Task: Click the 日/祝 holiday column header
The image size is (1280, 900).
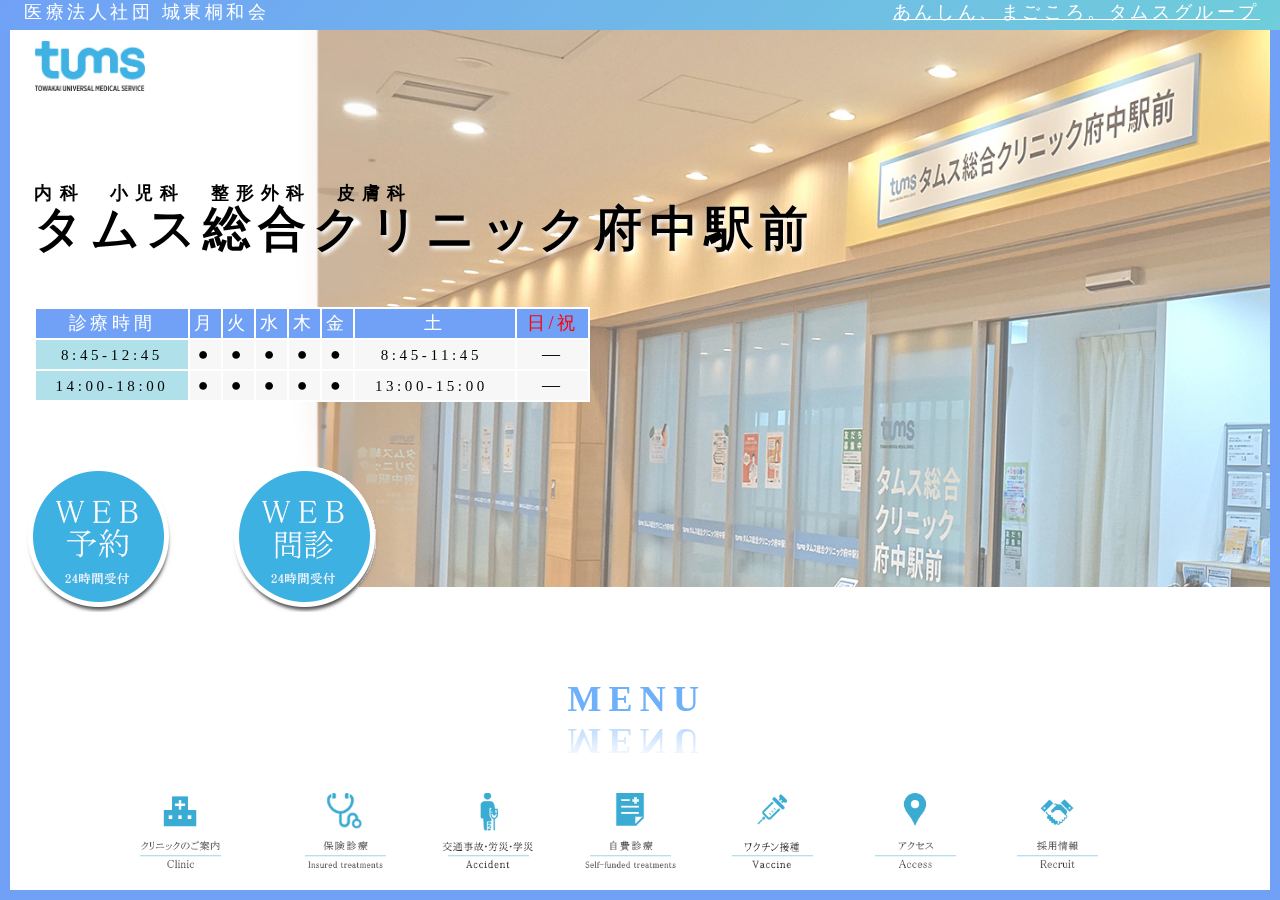Action: (552, 323)
